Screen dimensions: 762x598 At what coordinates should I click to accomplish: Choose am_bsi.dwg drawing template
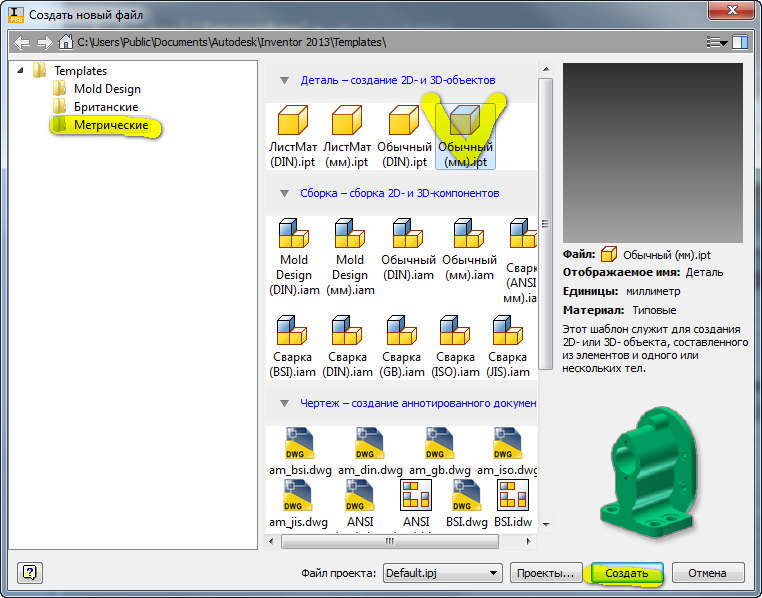300,452
